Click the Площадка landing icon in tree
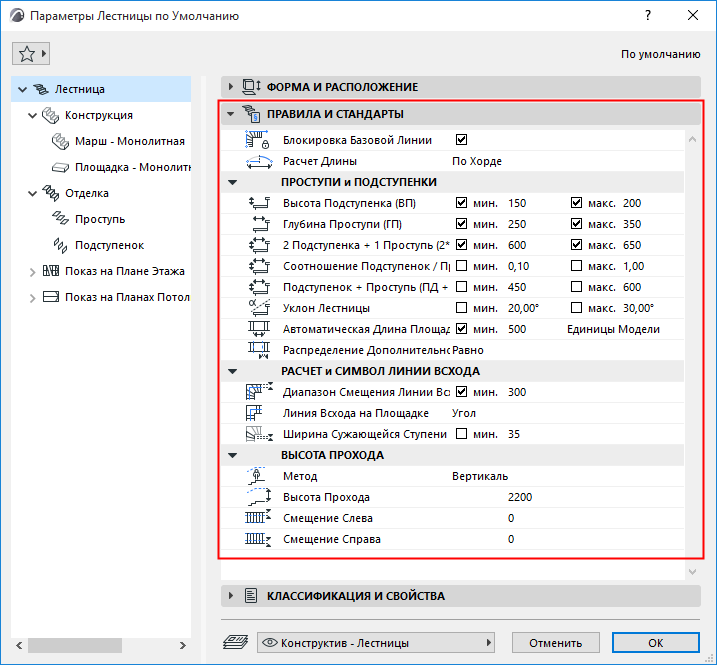 pos(60,167)
